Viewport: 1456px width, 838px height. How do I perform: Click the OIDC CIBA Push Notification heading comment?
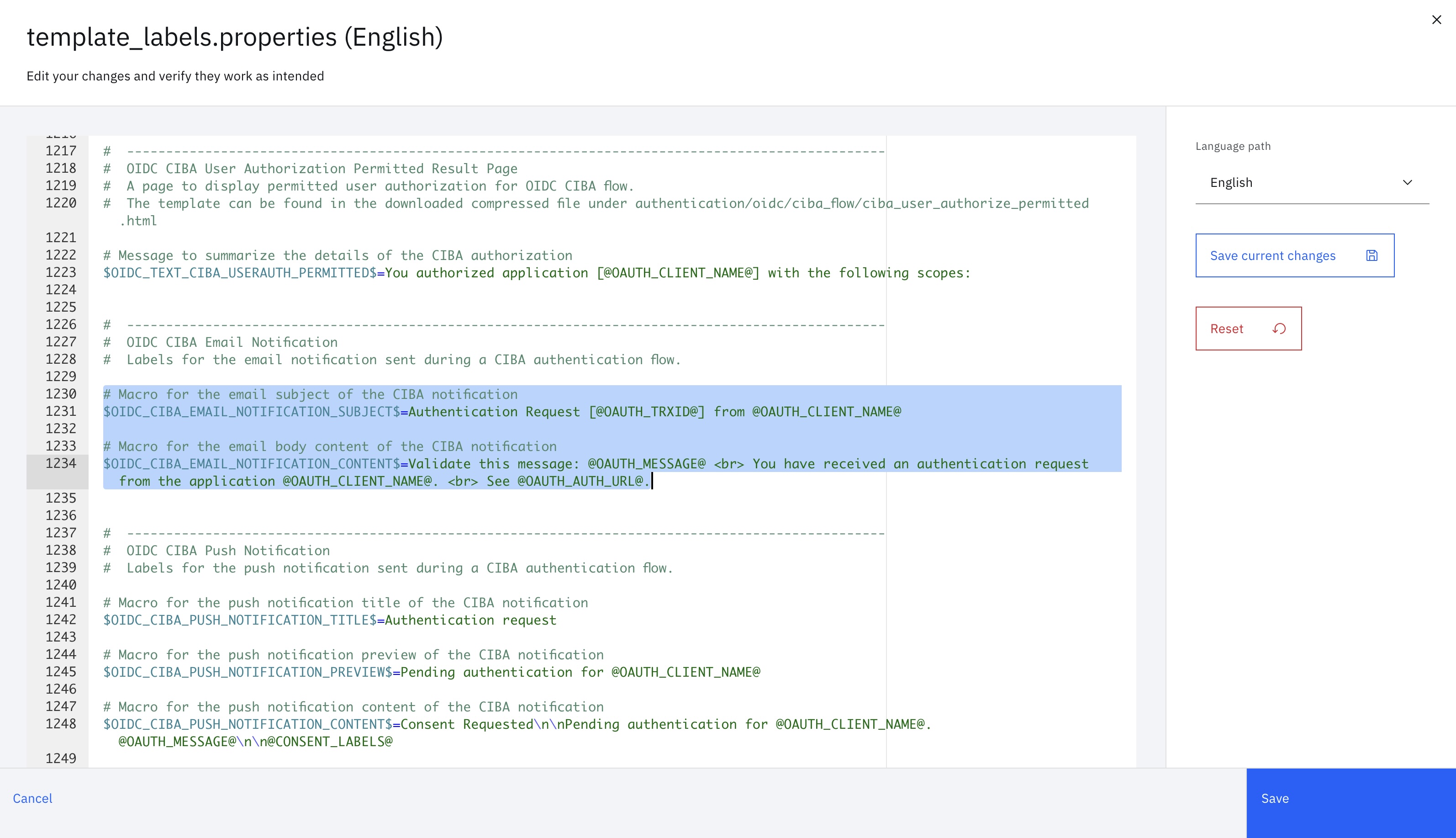[x=216, y=551]
